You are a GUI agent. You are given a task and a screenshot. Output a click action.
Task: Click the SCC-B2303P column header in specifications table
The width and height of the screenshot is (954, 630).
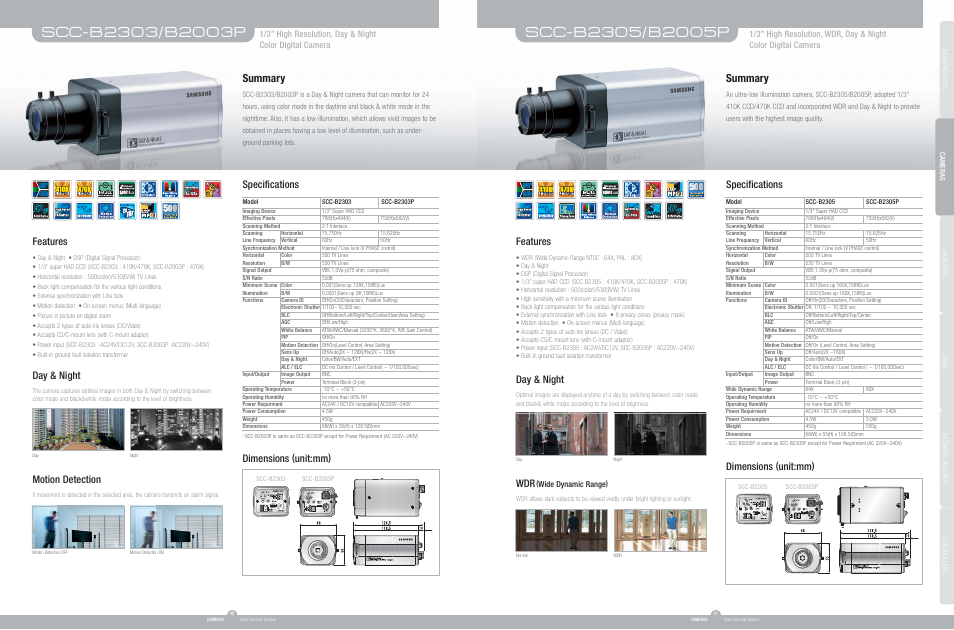397,201
